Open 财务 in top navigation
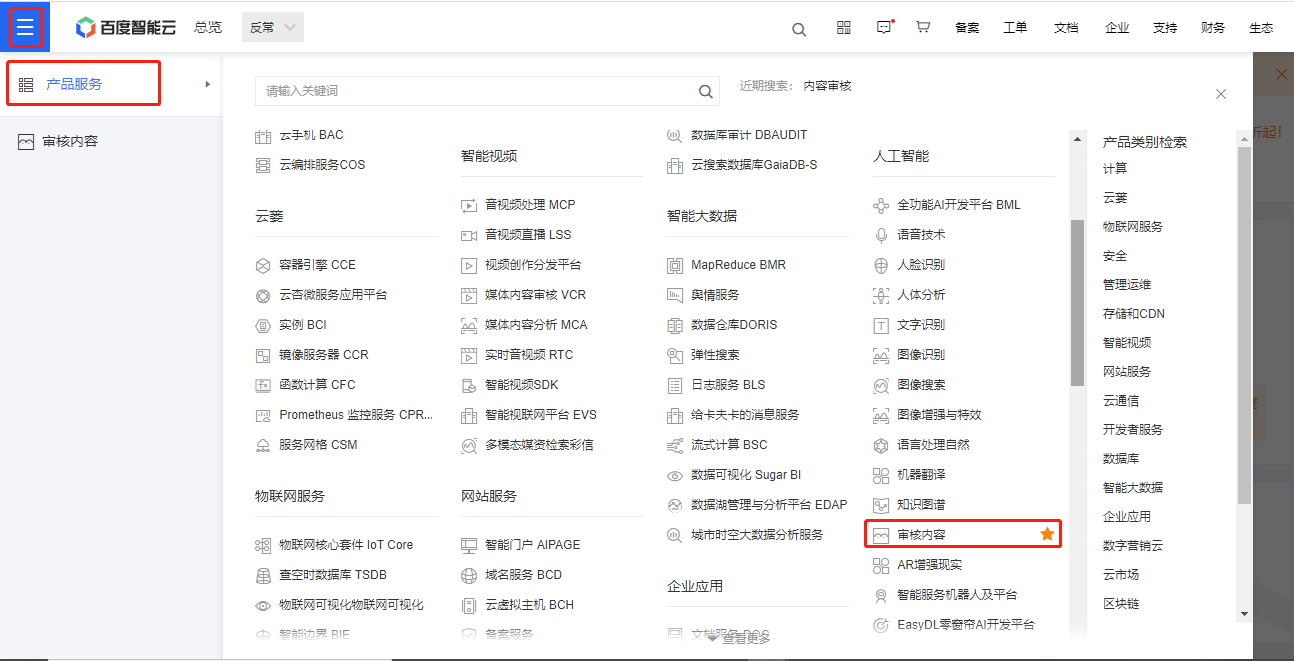 (1213, 28)
